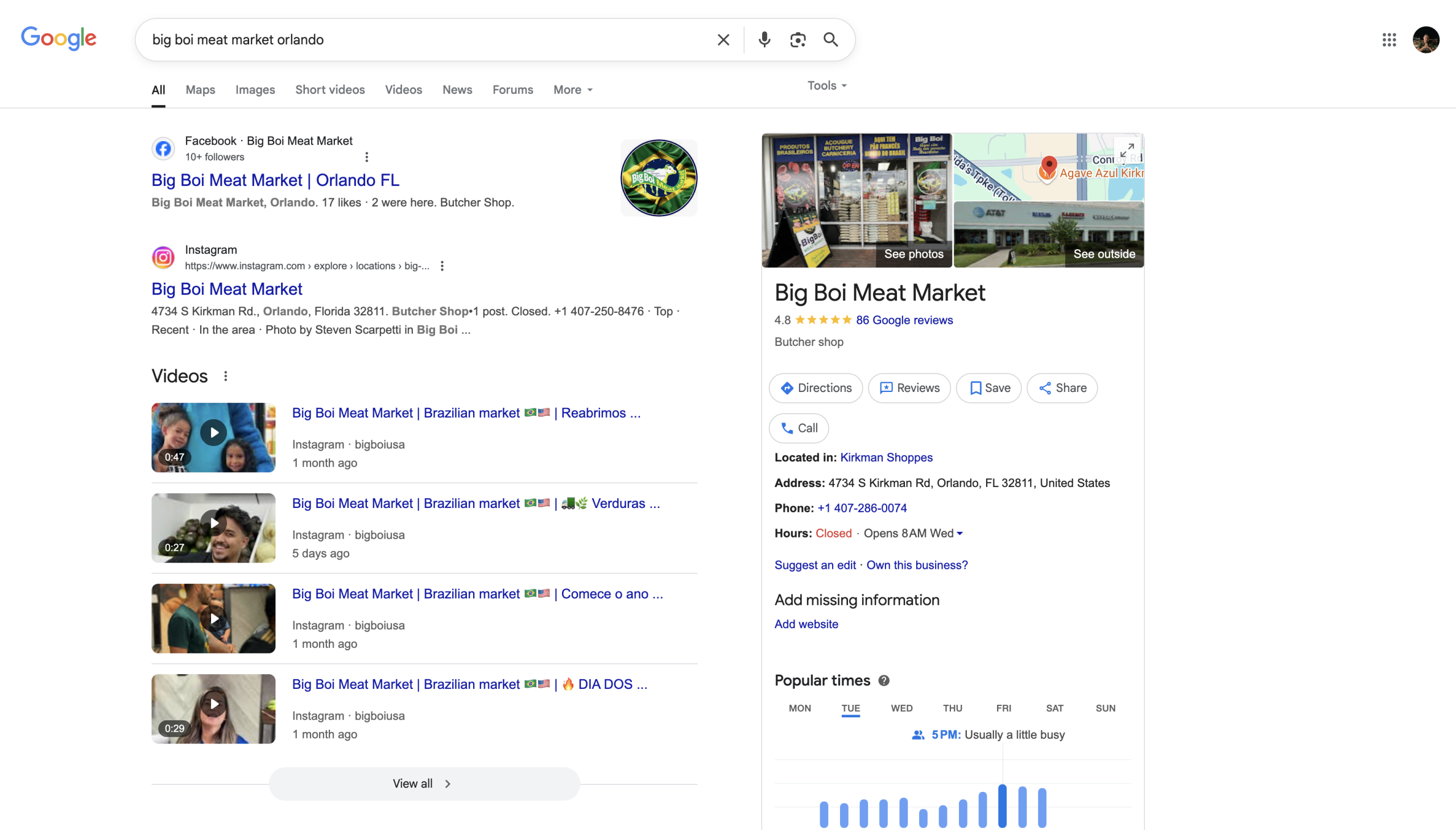Click the magnifying glass search icon
This screenshot has width=1456, height=830.
click(831, 39)
